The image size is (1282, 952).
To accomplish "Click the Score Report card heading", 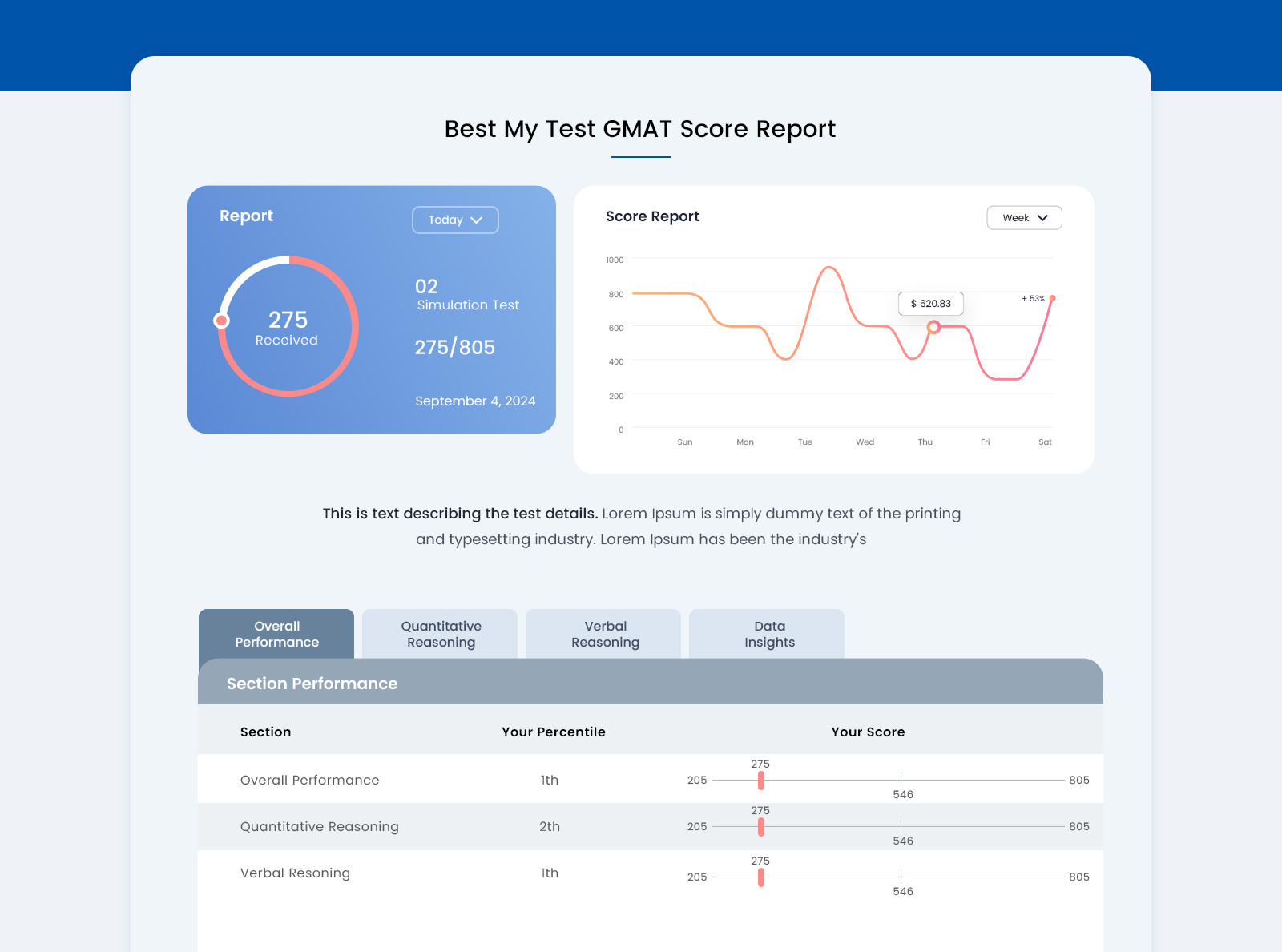I will click(x=652, y=216).
